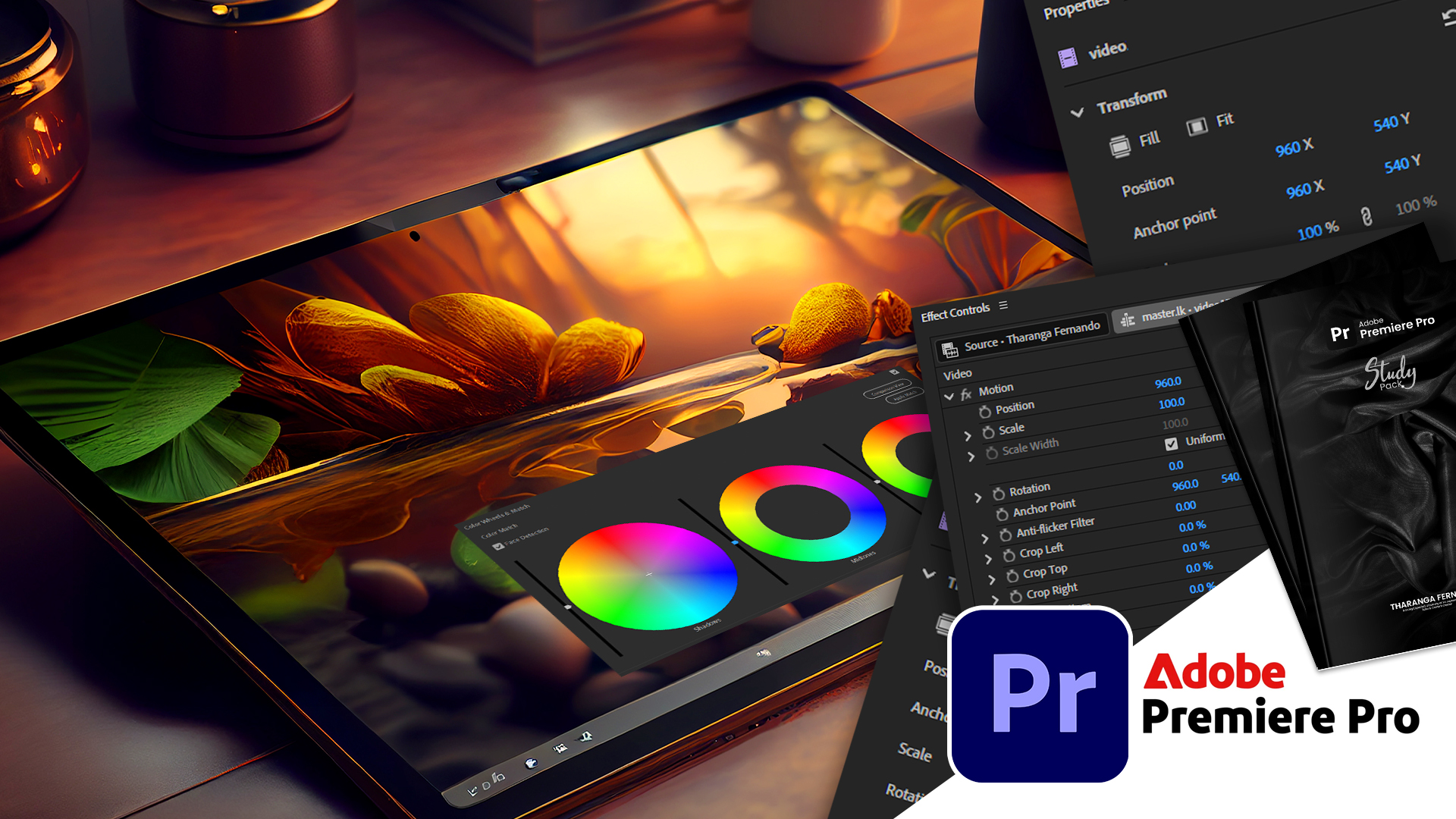Screen dimensions: 1456x819
Task: Collapse the Motion effect group
Action: point(949,397)
